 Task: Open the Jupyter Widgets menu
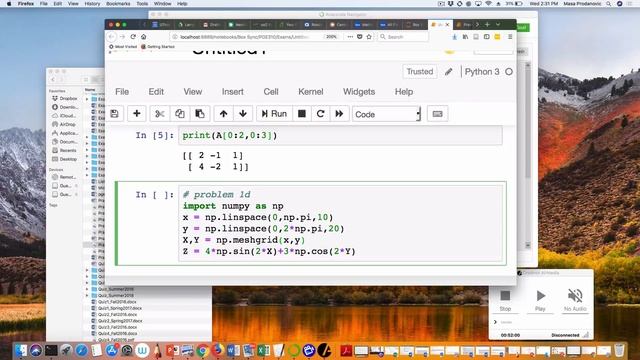[x=359, y=92]
